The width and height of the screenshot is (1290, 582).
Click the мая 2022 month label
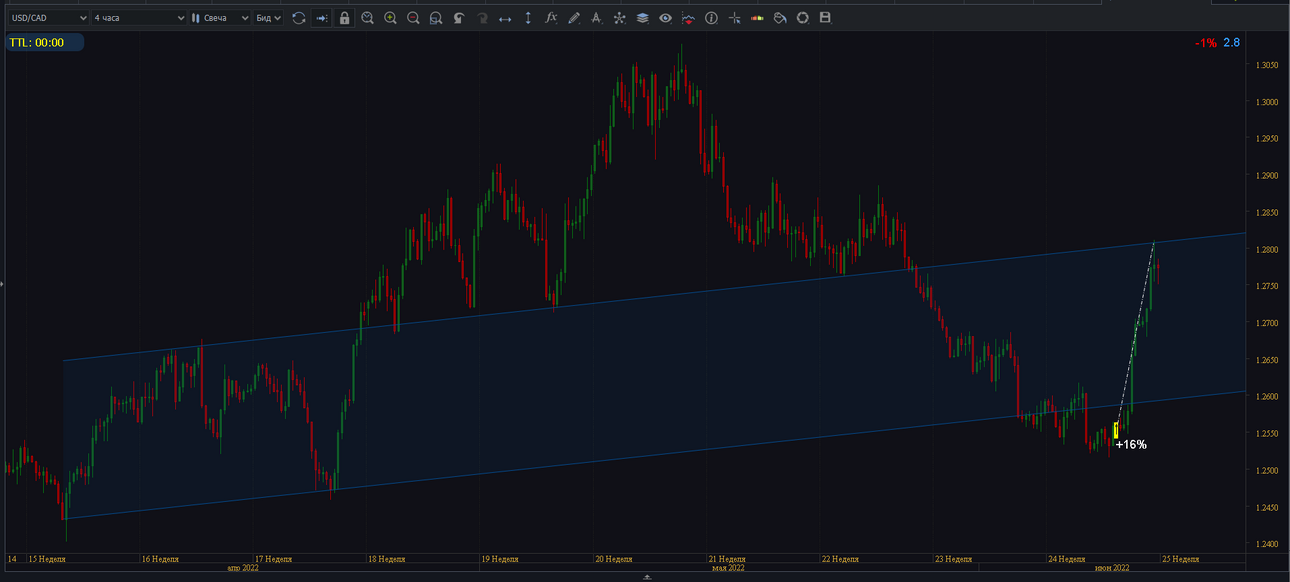[728, 568]
